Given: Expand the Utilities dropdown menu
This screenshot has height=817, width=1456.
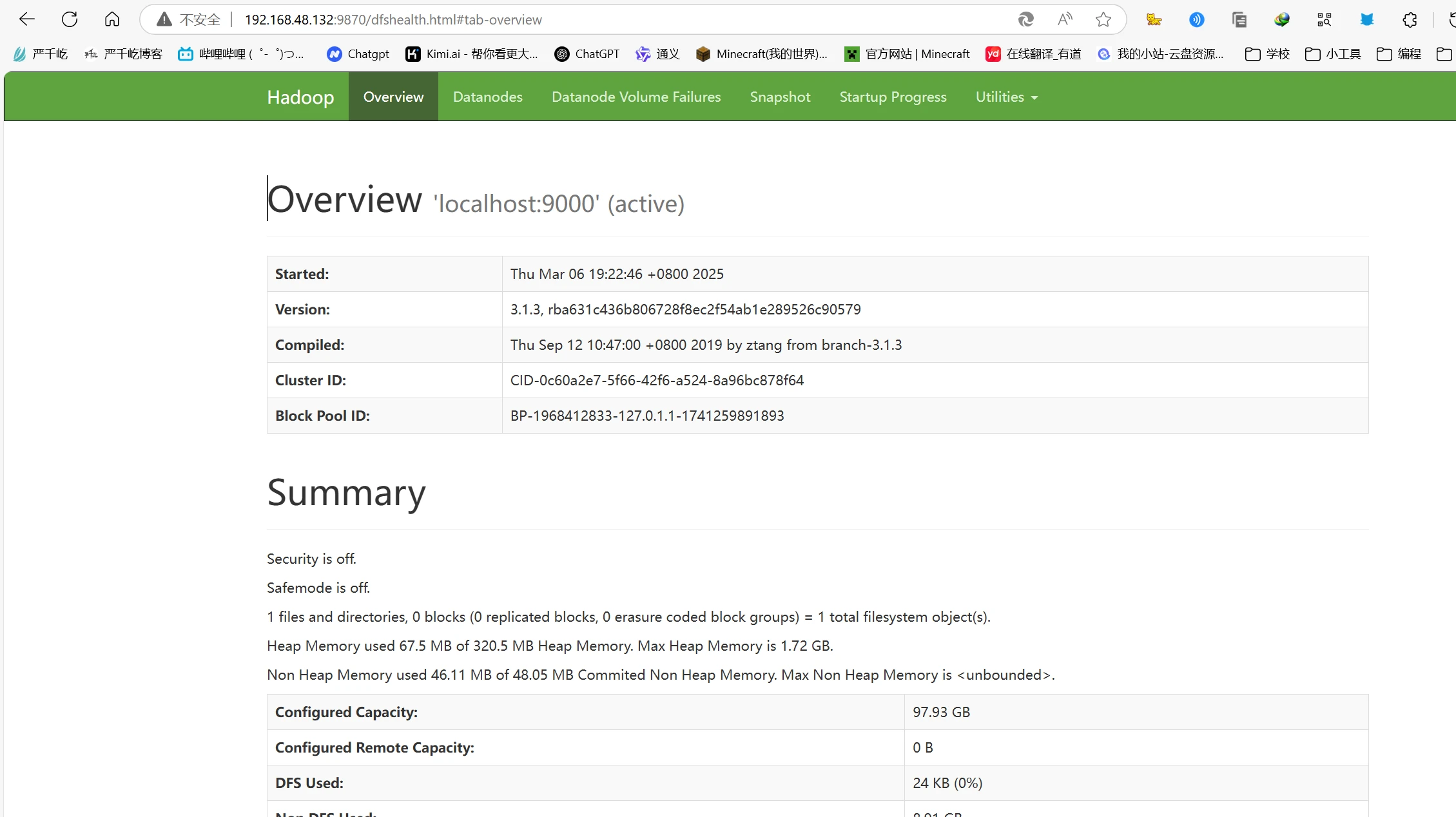Looking at the screenshot, I should tap(1006, 97).
